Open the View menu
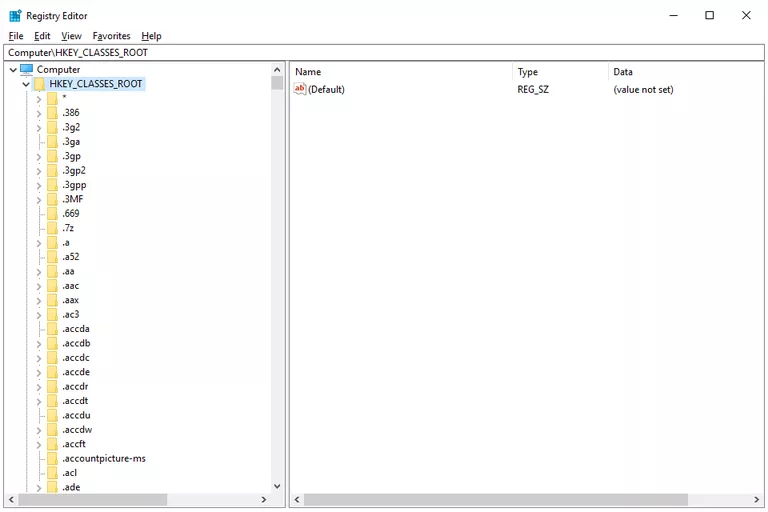Viewport: 768px width, 512px height. point(71,36)
